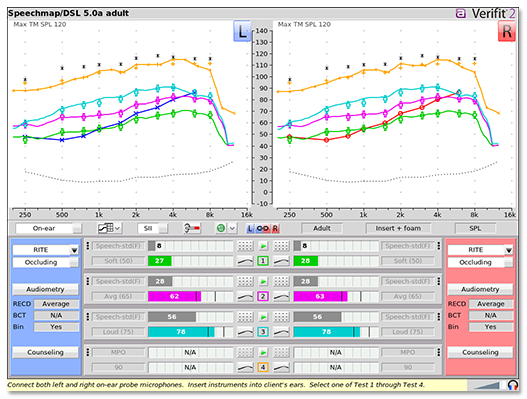Select the Test 1 number box
Image resolution: width=527 pixels, height=399 pixels.
pyautogui.click(x=263, y=261)
